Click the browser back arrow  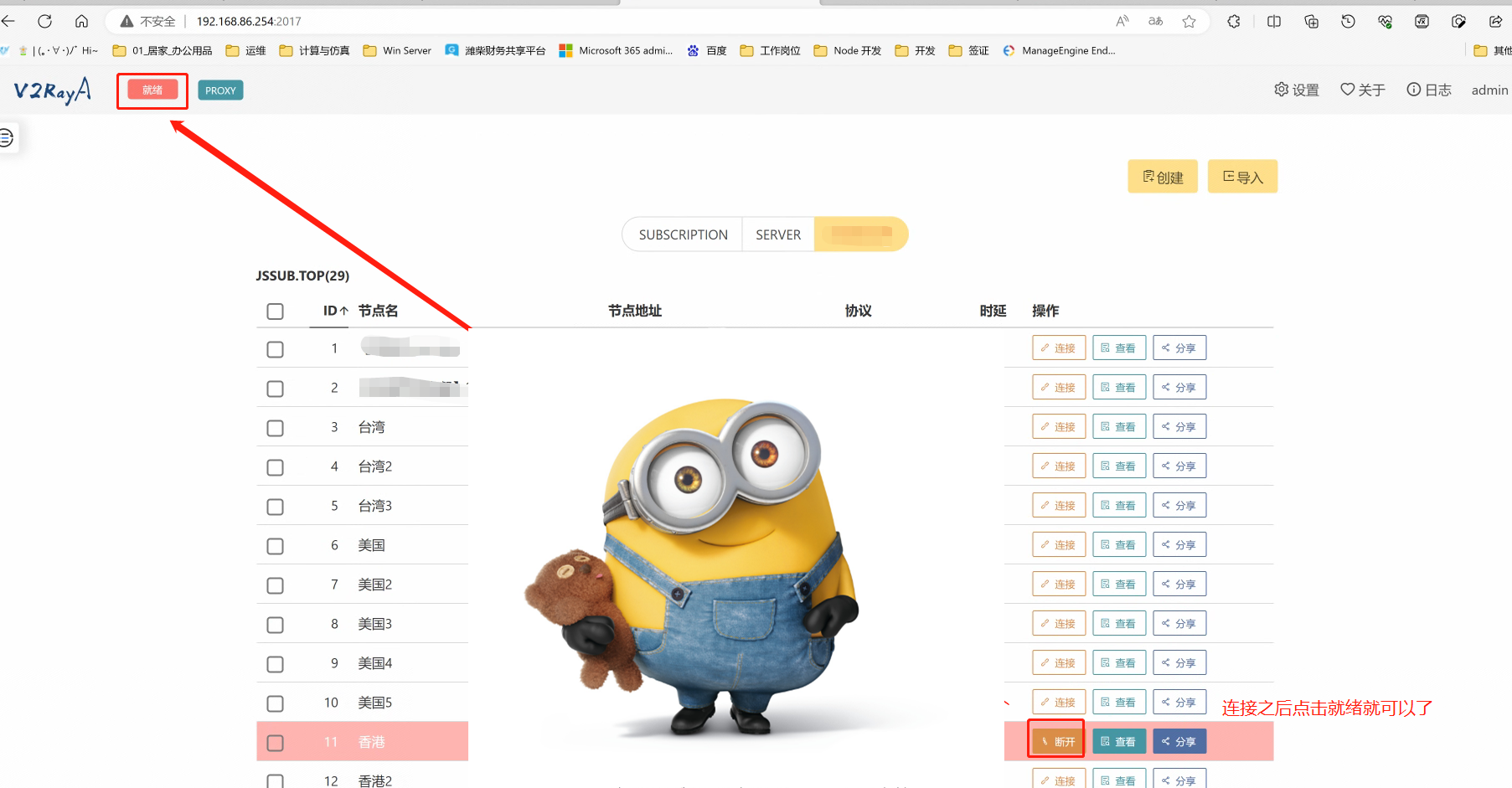point(8,21)
